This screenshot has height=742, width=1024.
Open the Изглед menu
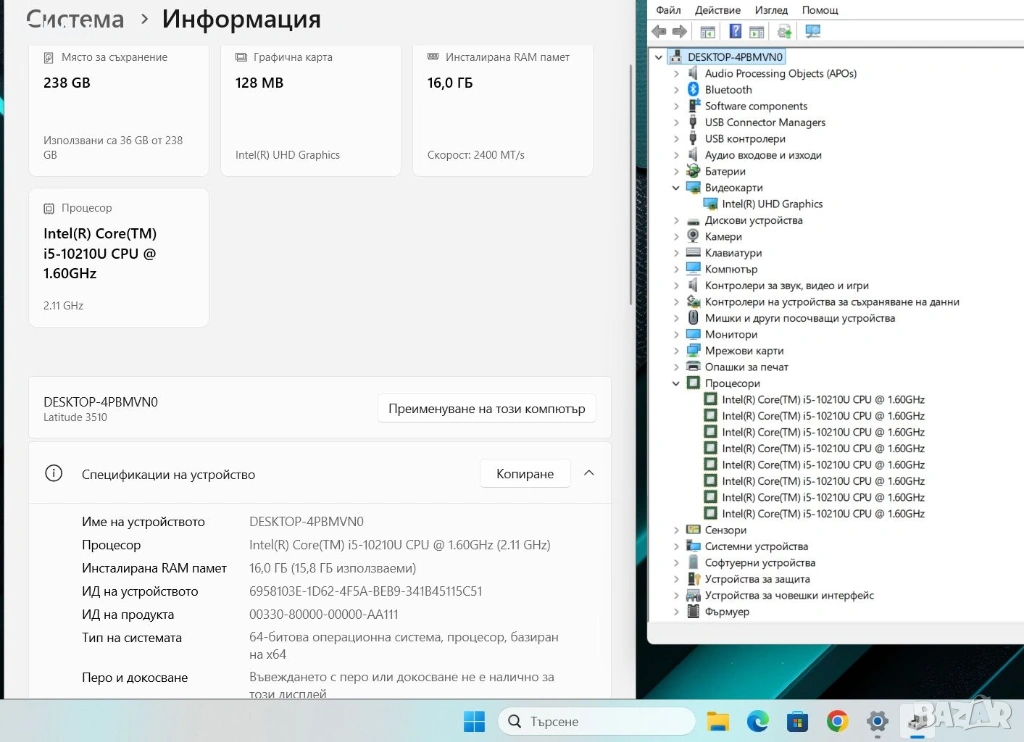771,10
